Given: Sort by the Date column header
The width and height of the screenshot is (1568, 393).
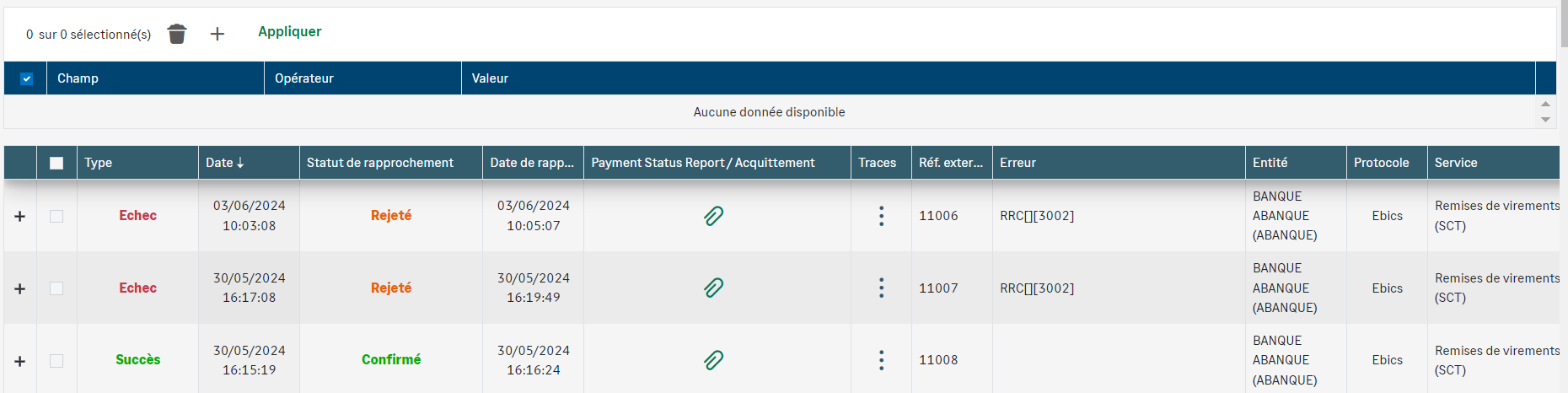Looking at the screenshot, I should pos(224,163).
